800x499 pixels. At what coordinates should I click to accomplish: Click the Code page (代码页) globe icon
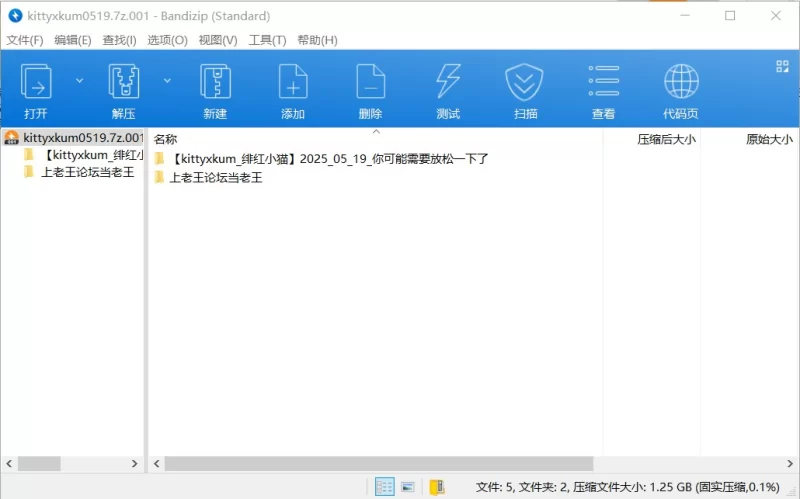point(681,82)
